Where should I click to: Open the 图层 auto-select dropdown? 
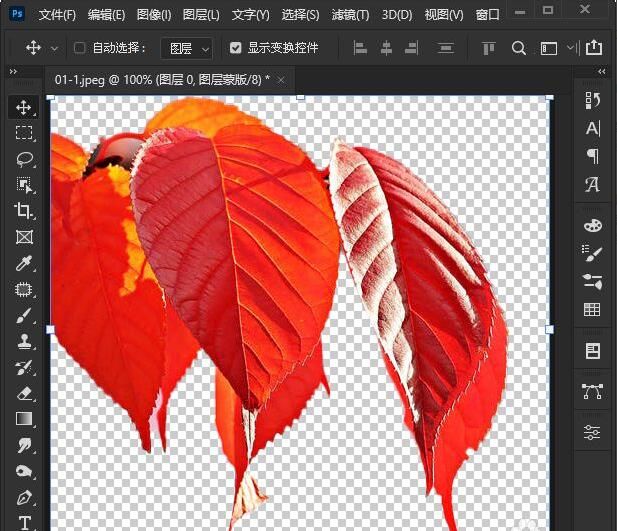click(187, 48)
